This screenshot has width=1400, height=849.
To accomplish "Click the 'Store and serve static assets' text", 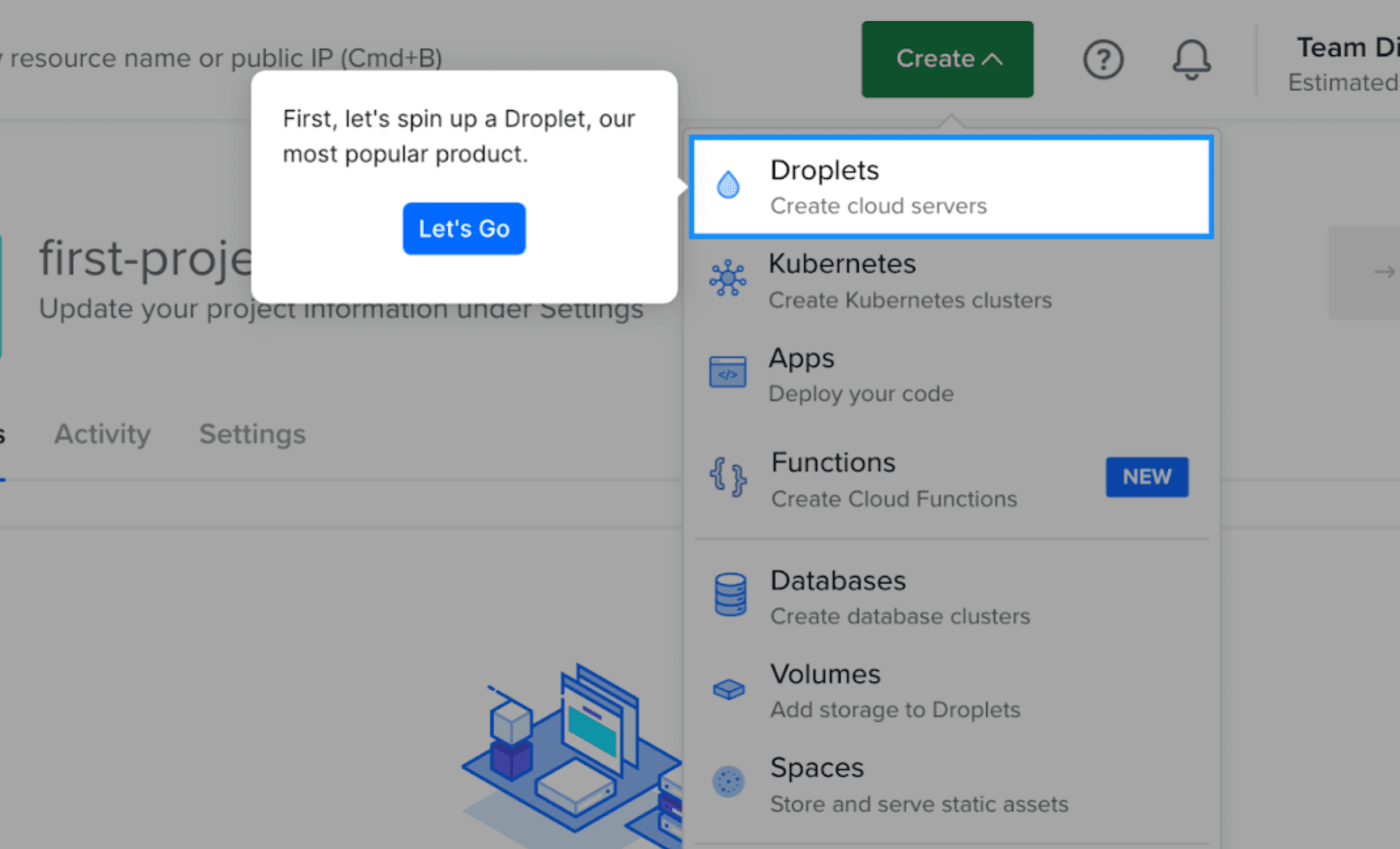I will (x=919, y=804).
